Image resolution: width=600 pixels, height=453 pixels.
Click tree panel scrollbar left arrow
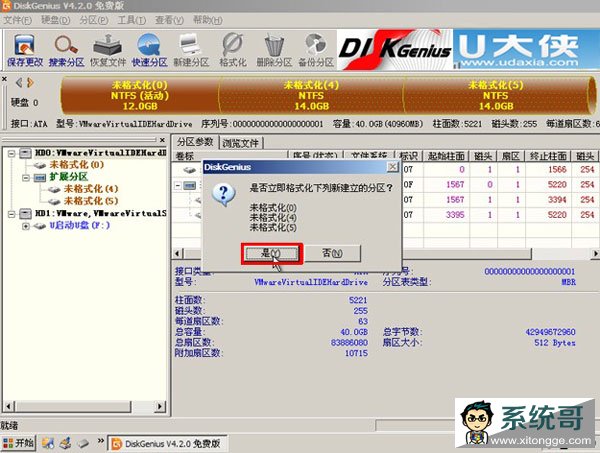(8, 406)
